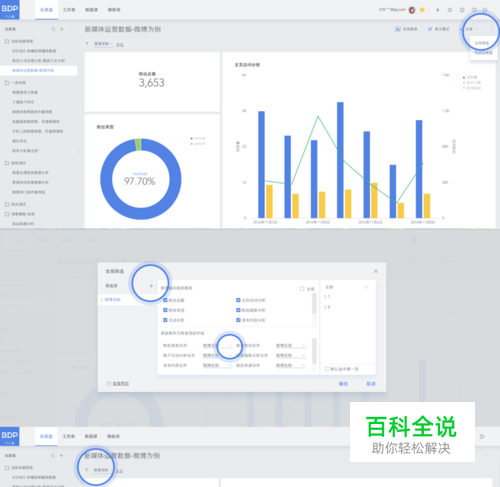
Task: Click the scrollbar of the filter fields list
Action: coord(314,351)
